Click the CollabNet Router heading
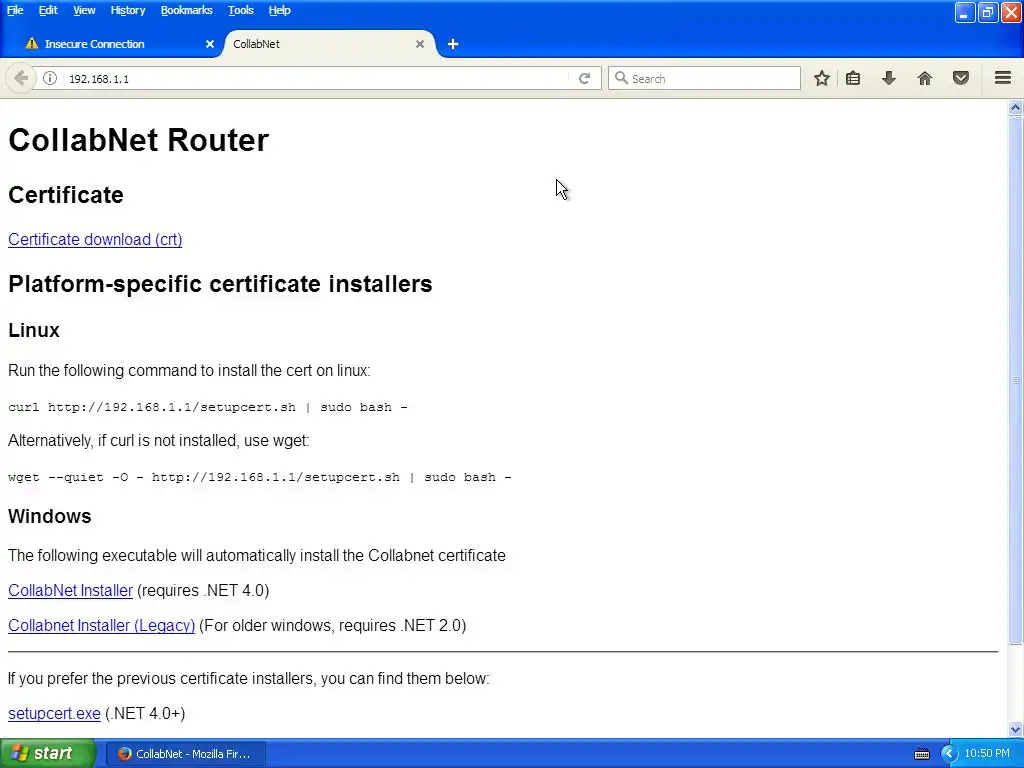This screenshot has height=768, width=1024. click(x=138, y=140)
